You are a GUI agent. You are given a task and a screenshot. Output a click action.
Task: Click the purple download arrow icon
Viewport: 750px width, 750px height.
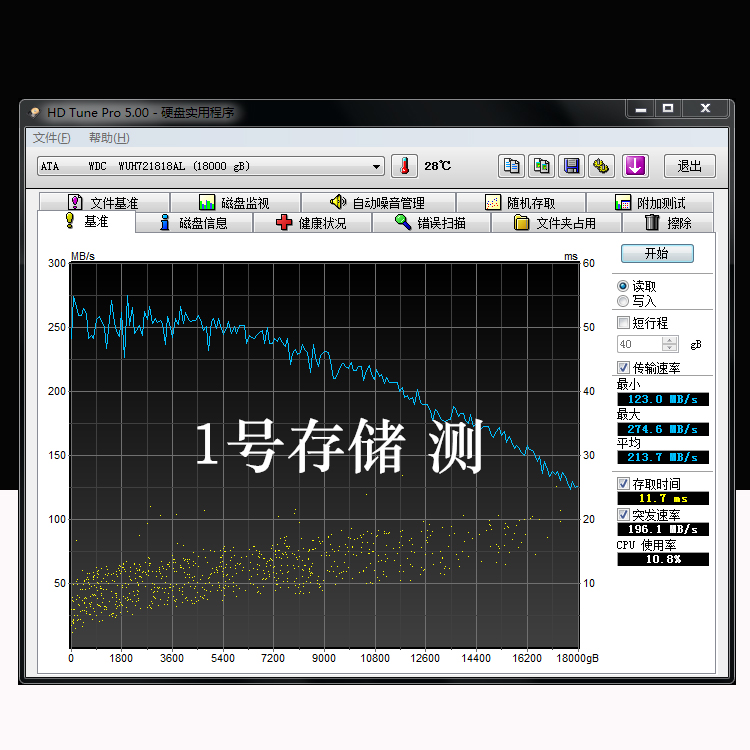pos(635,166)
